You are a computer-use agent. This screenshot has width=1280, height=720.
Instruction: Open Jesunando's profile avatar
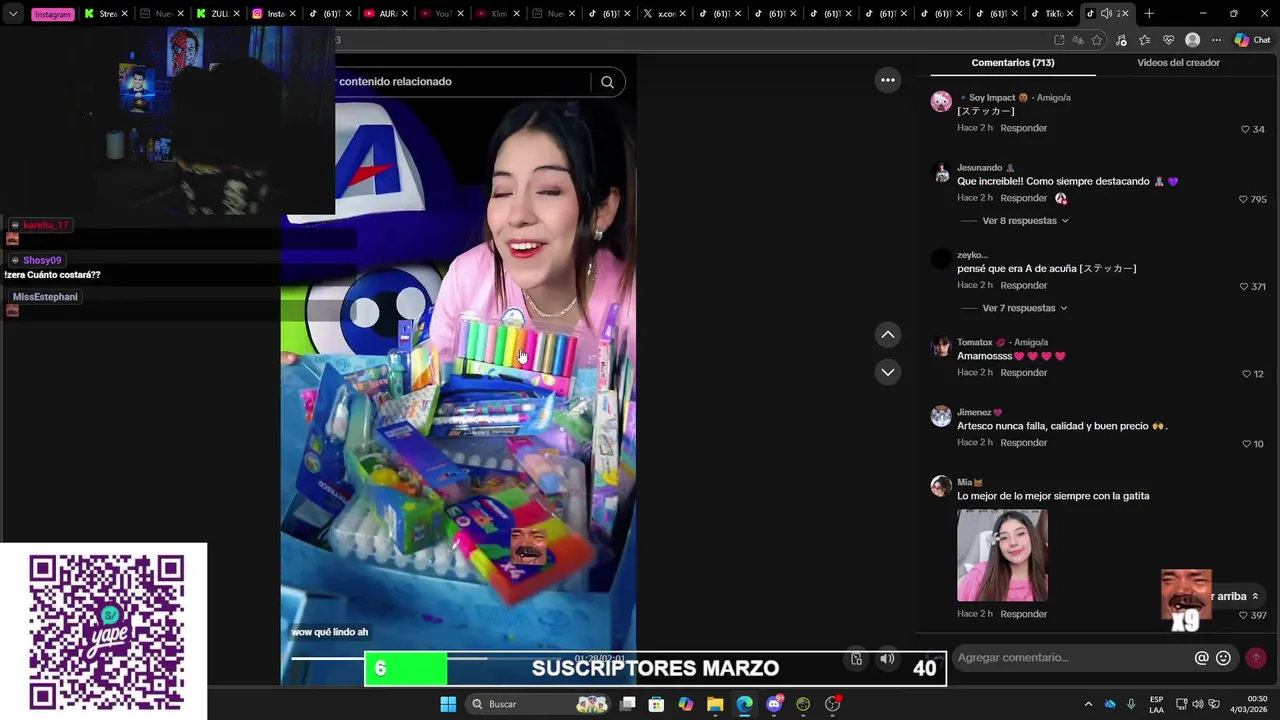click(941, 172)
